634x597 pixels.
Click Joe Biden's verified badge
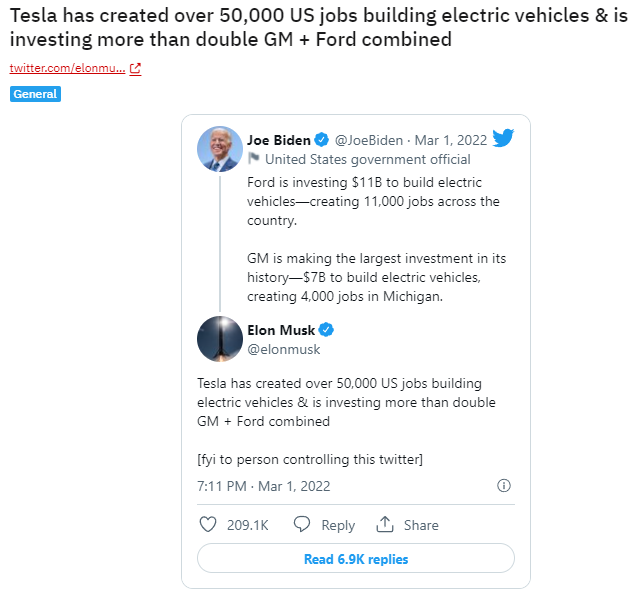pos(322,140)
